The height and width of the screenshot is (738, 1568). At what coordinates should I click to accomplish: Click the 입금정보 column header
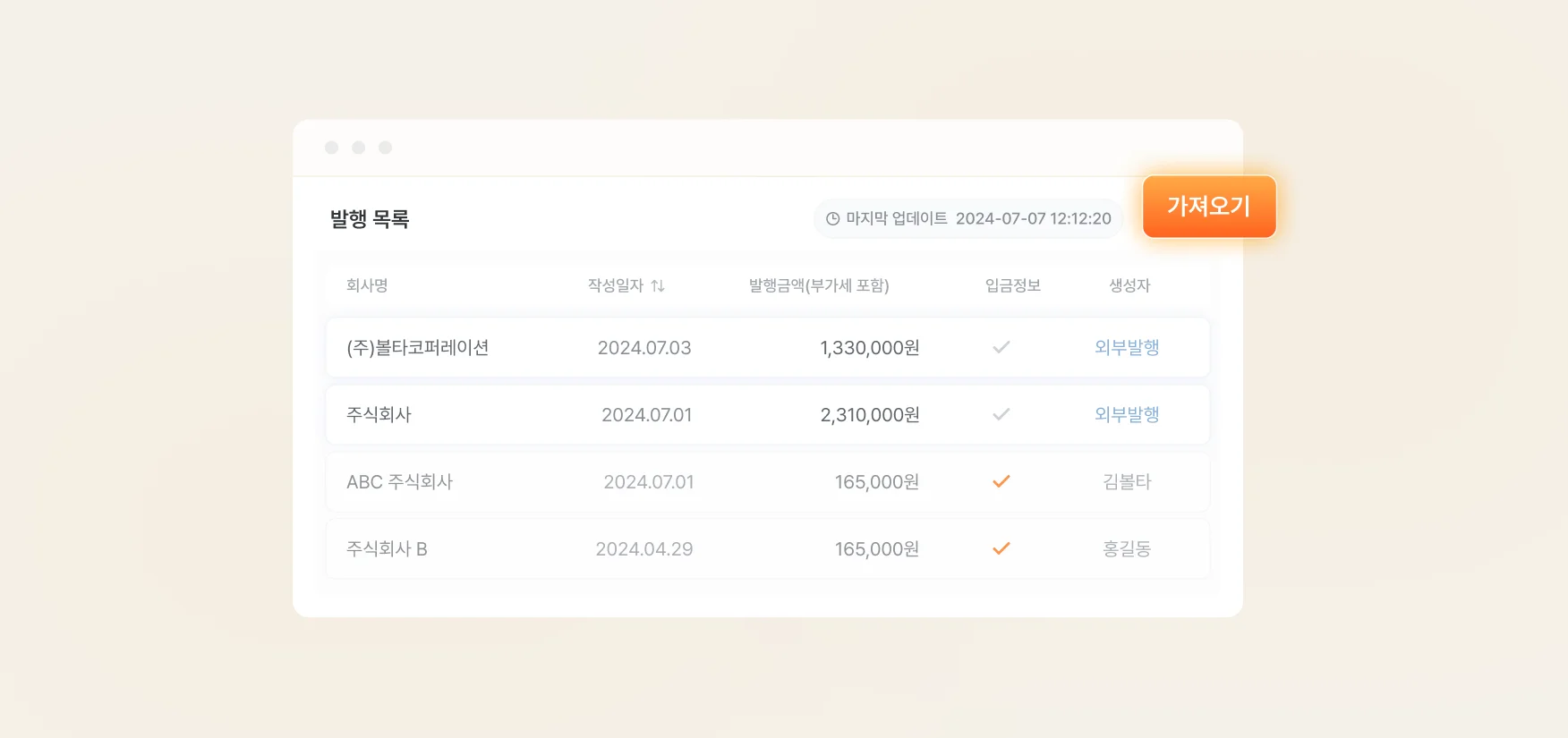1012,285
